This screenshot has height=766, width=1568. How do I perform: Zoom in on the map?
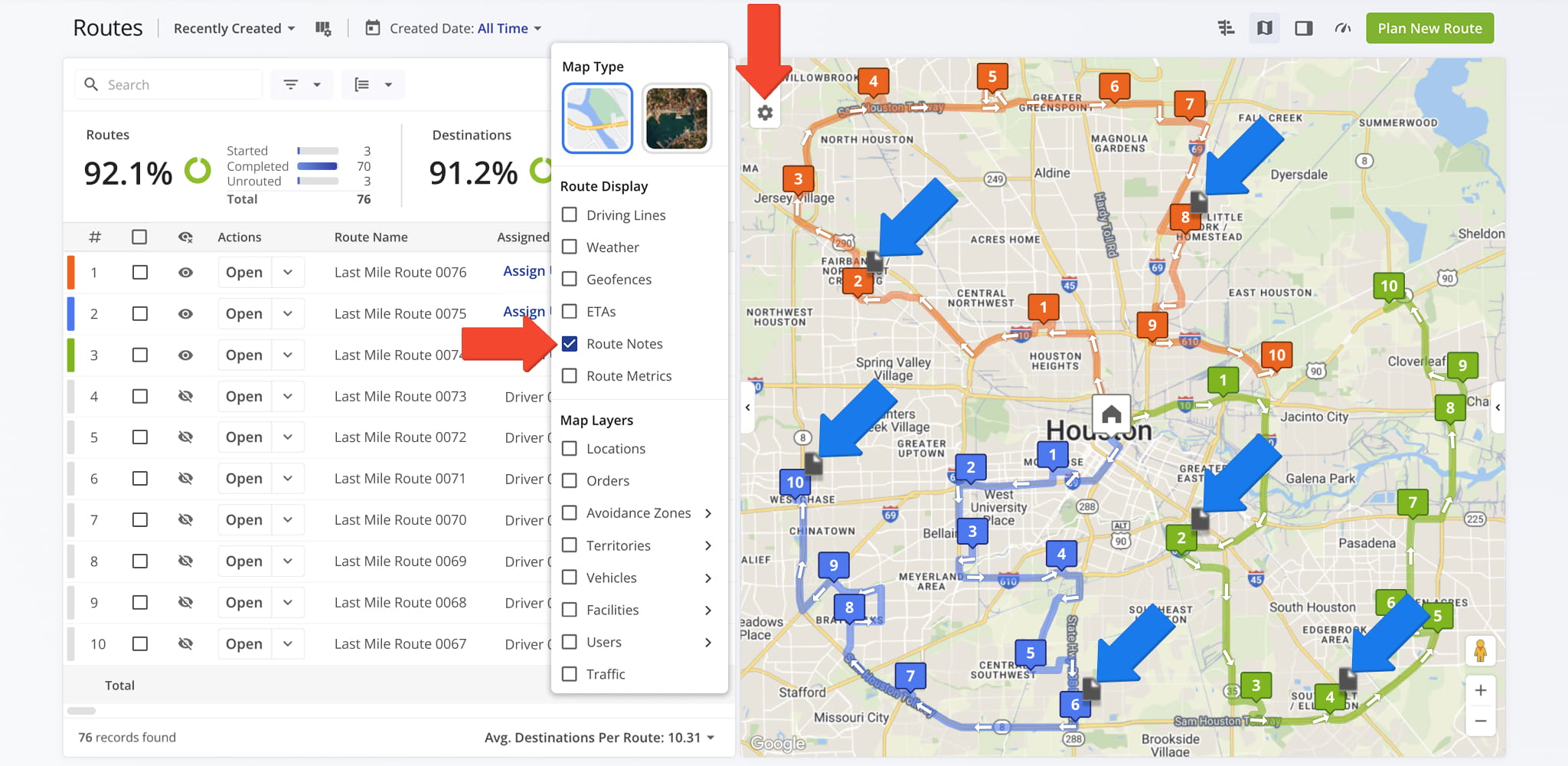tap(1480, 690)
